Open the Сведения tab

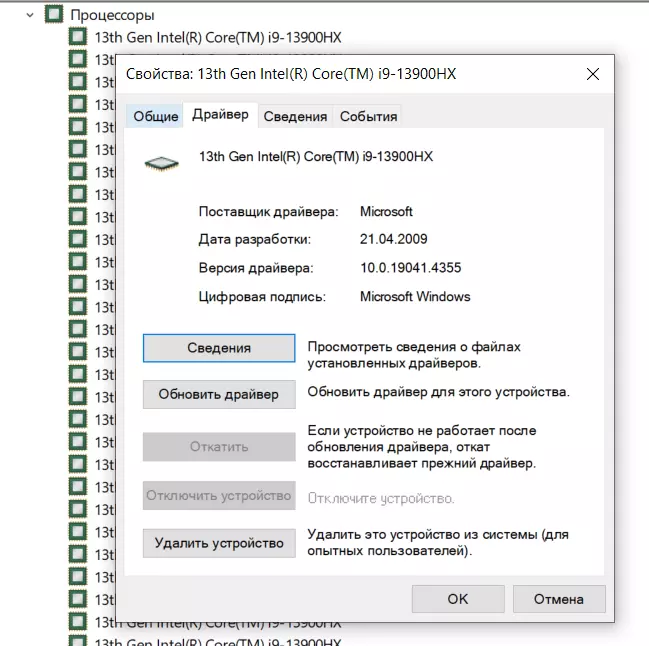point(295,116)
